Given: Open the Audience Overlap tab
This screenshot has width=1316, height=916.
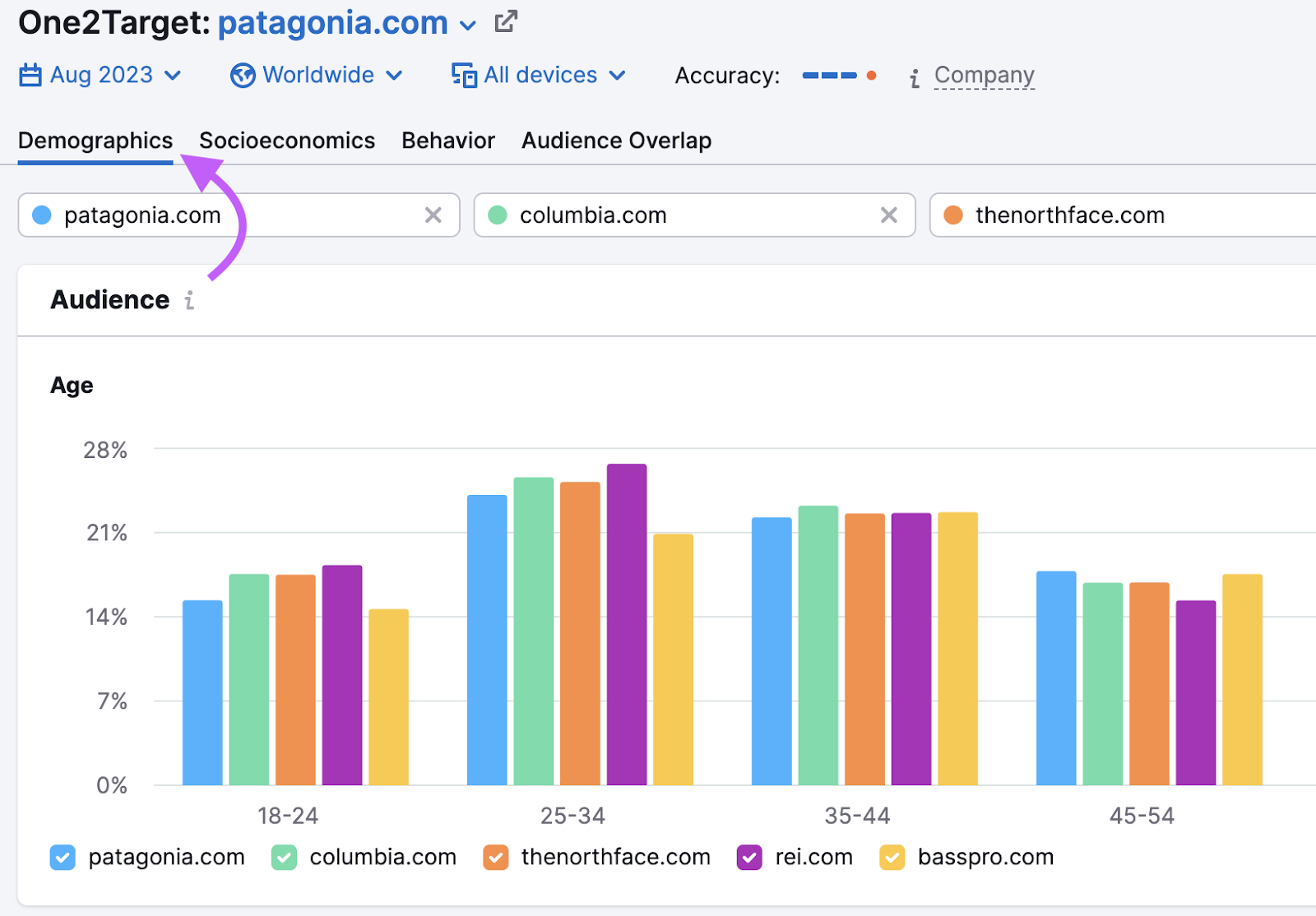Looking at the screenshot, I should pyautogui.click(x=615, y=141).
